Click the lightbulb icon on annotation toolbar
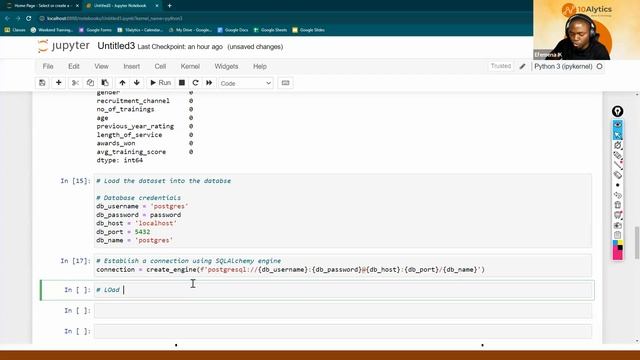The height and width of the screenshot is (360, 640). pos(618,111)
